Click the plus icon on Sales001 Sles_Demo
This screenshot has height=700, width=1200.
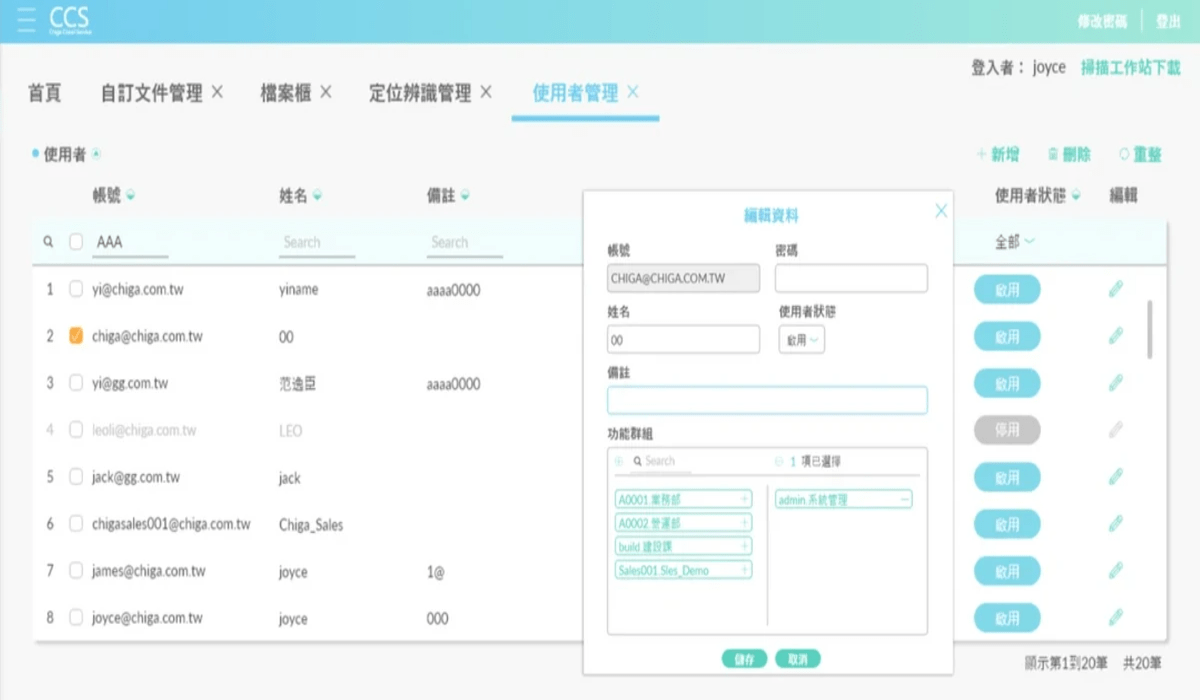pyautogui.click(x=744, y=570)
